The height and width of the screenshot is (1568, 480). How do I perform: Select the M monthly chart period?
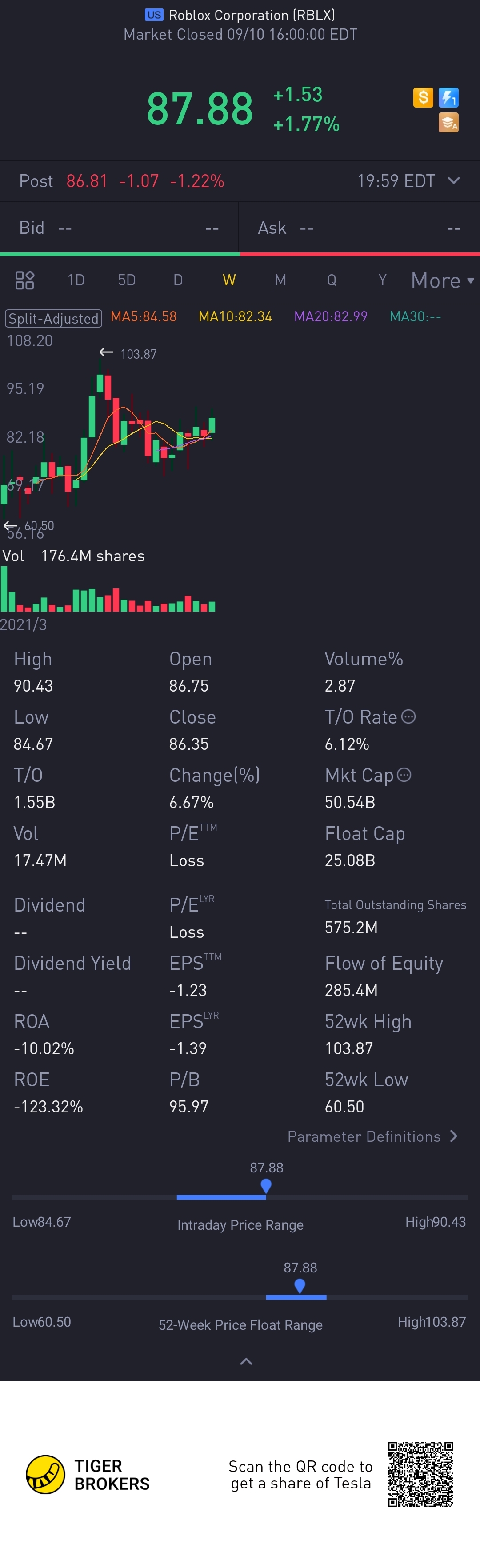280,280
